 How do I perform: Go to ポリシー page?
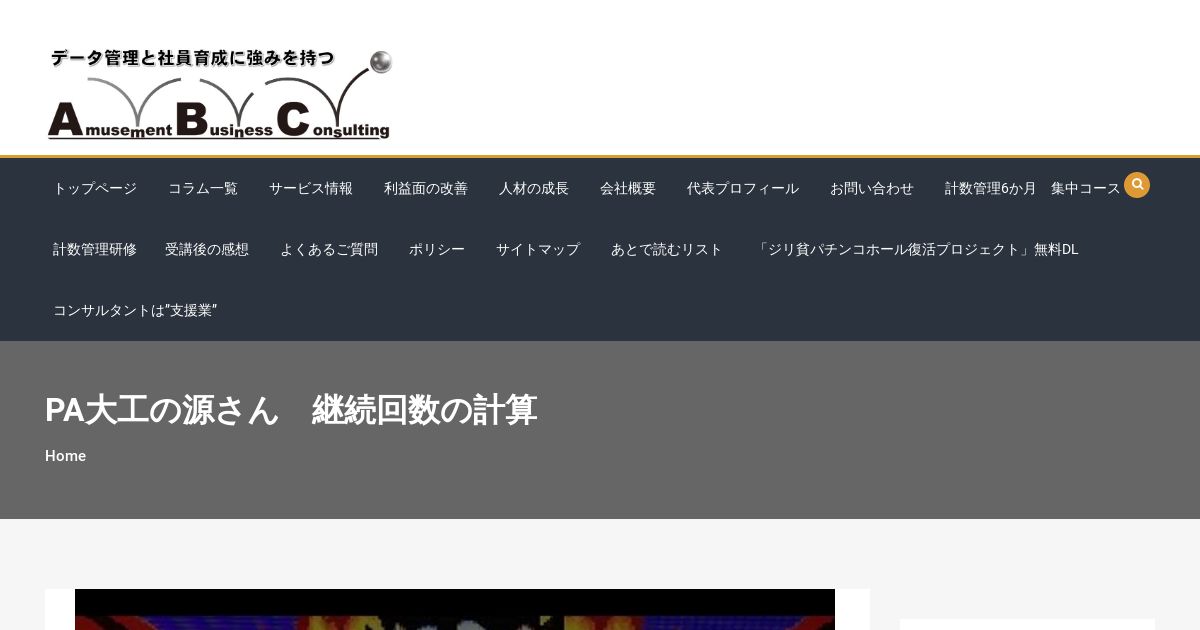[437, 249]
